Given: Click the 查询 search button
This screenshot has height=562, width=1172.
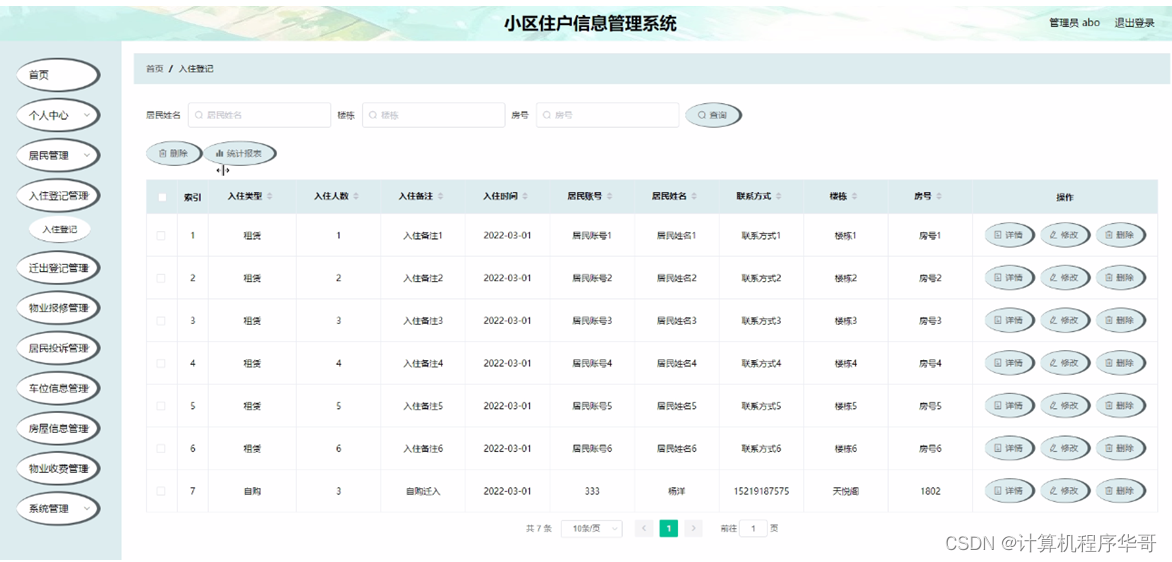Looking at the screenshot, I should [x=713, y=115].
